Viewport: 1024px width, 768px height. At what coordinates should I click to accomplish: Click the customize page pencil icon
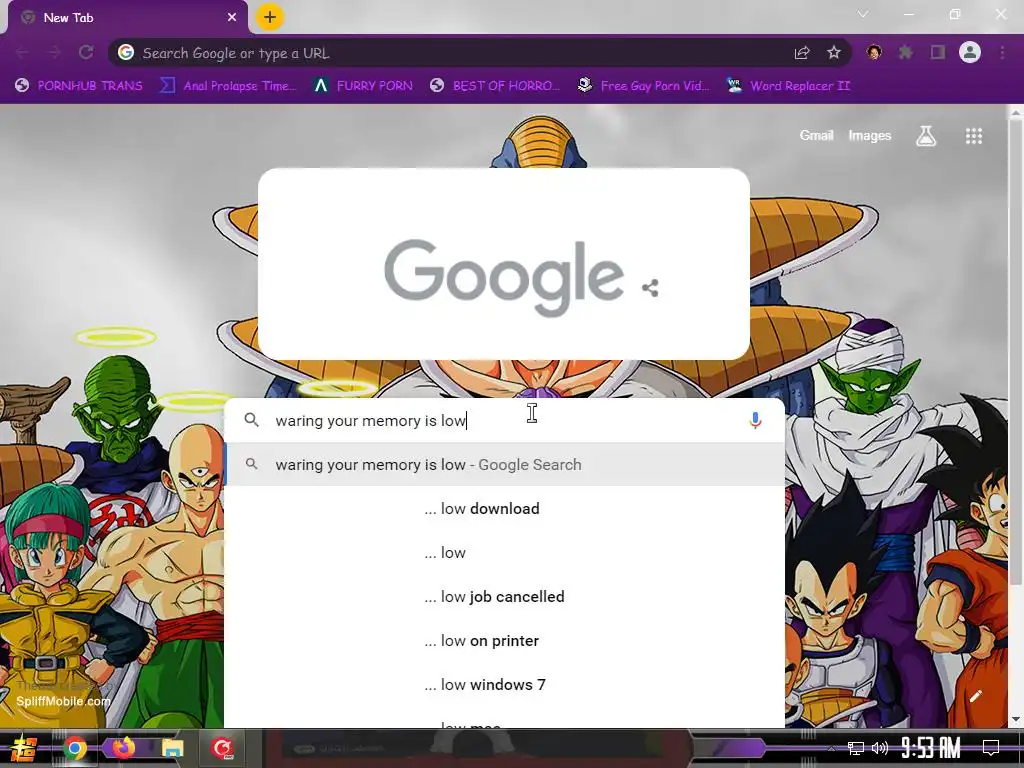pos(976,696)
